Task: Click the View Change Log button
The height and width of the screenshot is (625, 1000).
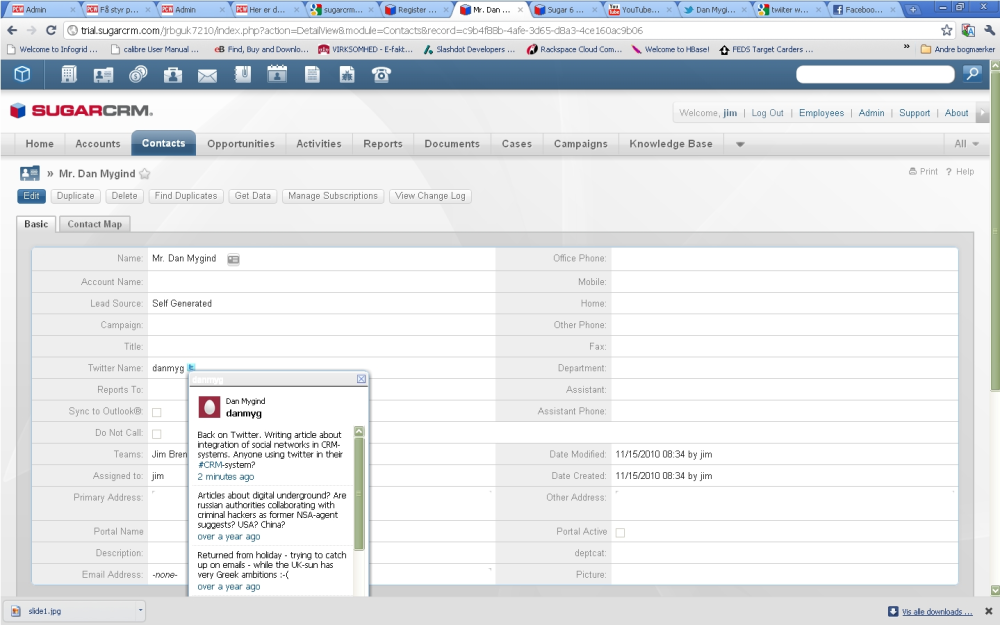Action: point(430,196)
